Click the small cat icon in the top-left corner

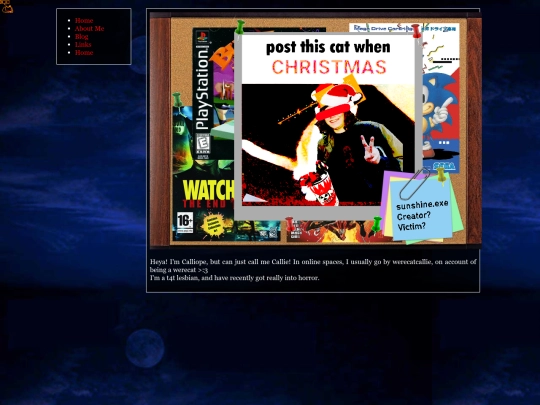click(x=7, y=6)
